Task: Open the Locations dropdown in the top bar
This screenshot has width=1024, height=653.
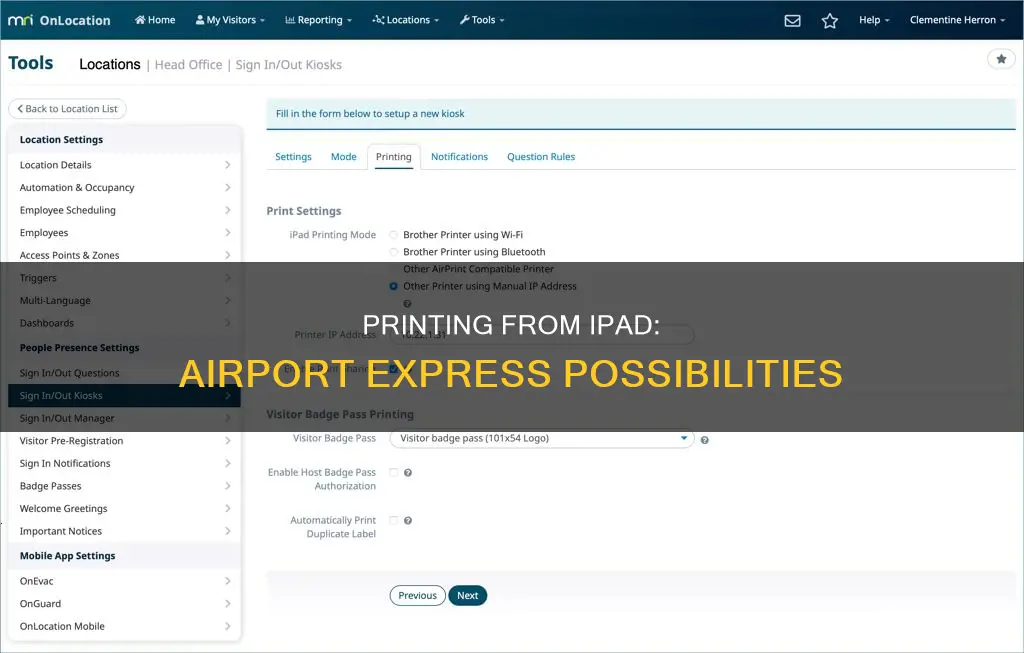Action: pos(406,20)
